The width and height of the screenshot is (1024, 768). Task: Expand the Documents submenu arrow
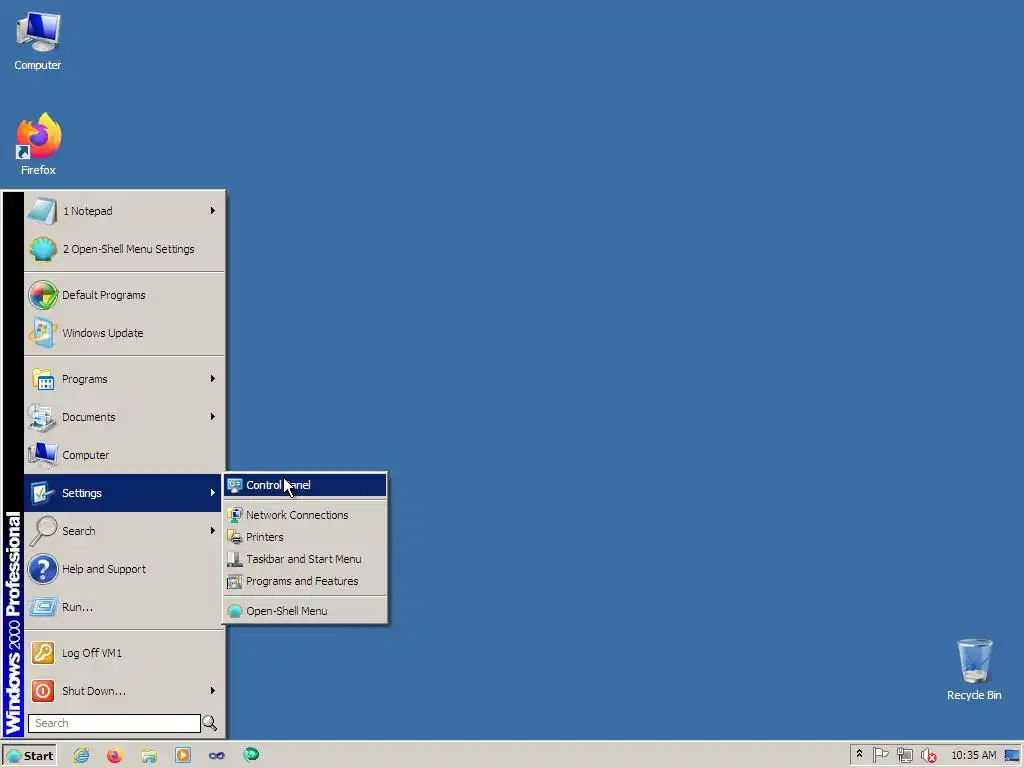pos(212,417)
